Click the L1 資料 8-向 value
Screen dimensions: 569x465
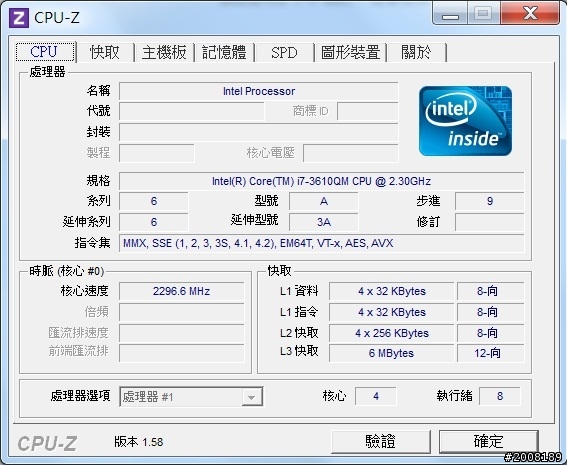click(491, 291)
